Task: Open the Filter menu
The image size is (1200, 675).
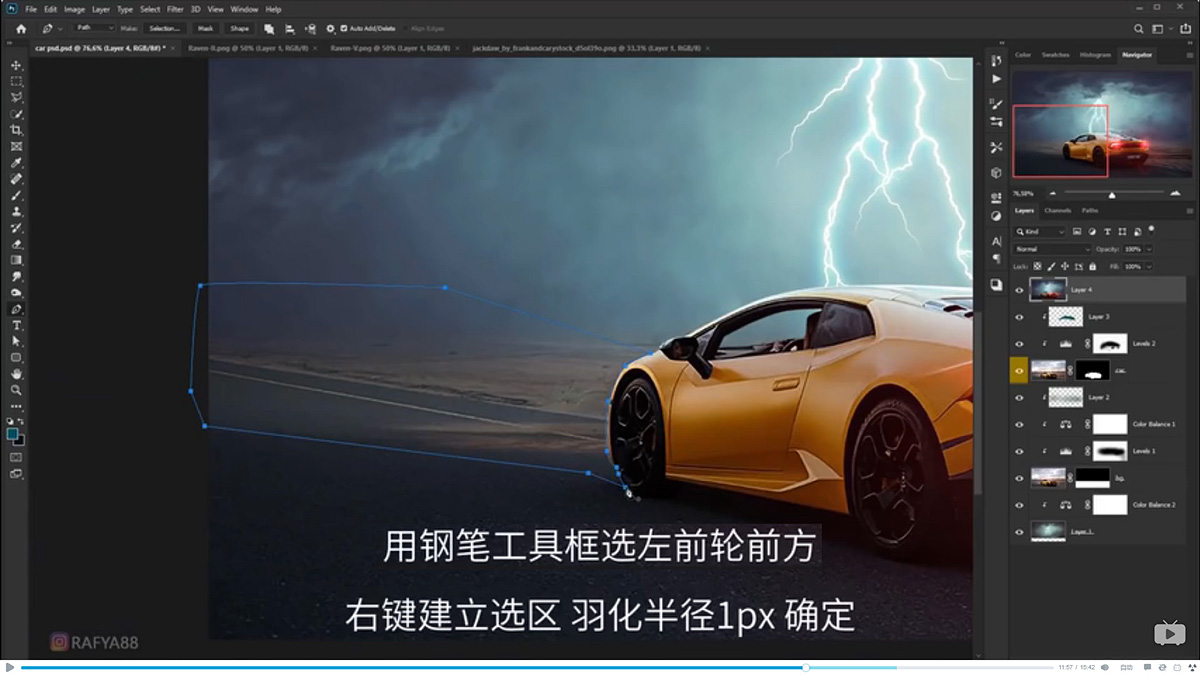Action: coord(174,8)
